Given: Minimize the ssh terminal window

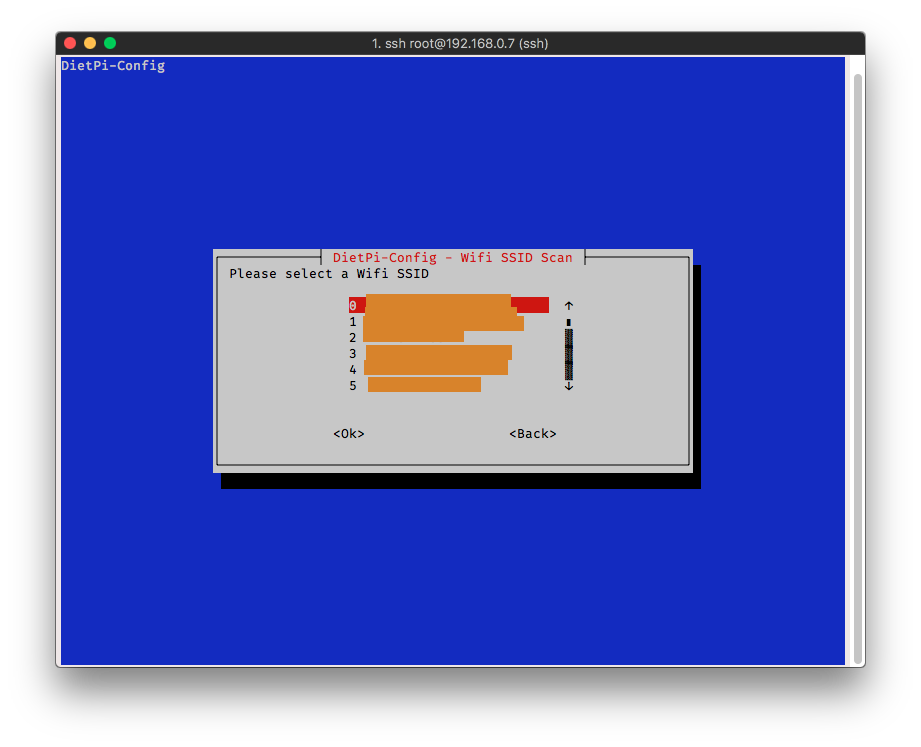Looking at the screenshot, I should coord(90,43).
